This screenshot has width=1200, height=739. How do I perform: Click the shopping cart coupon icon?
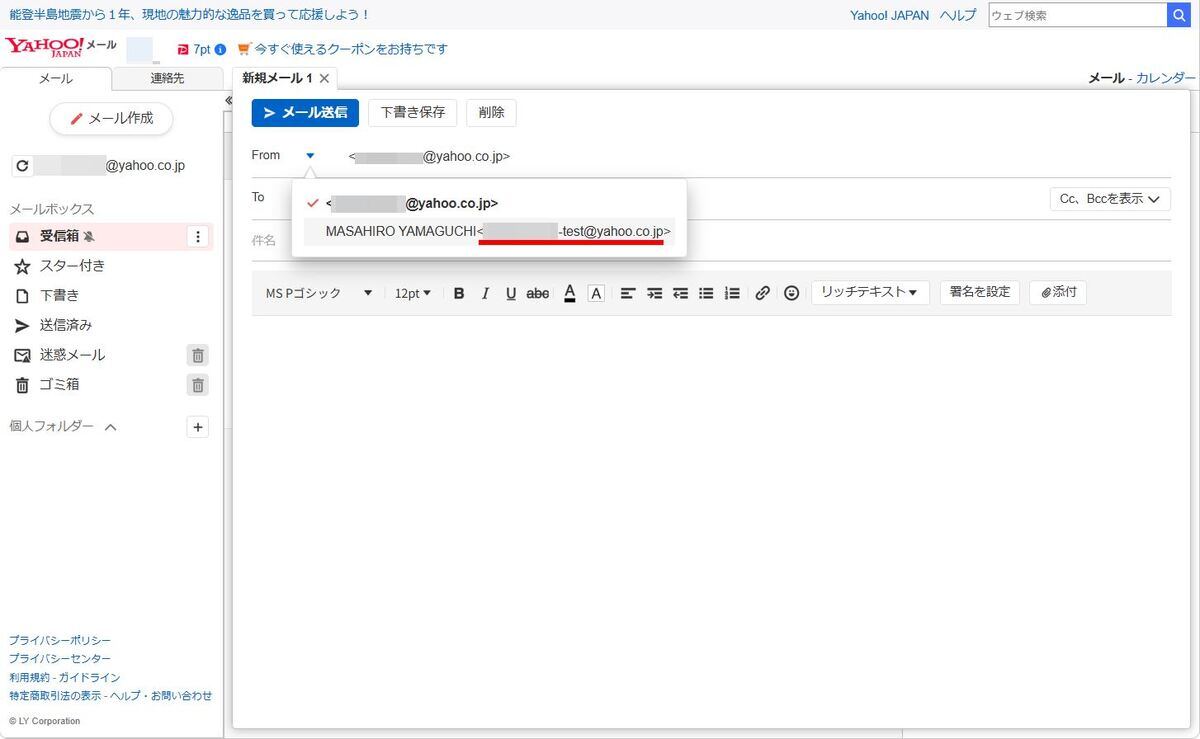243,48
